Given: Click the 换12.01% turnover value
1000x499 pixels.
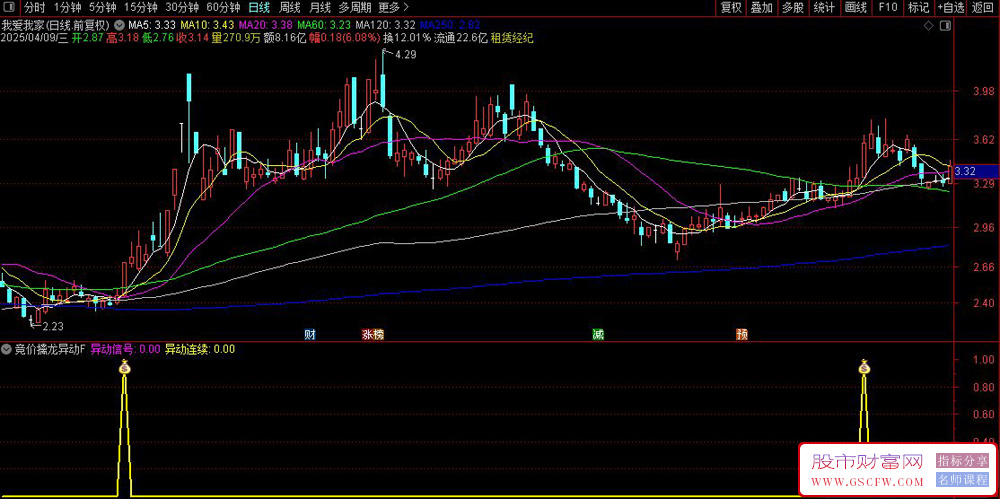Looking at the screenshot, I should point(407,38).
